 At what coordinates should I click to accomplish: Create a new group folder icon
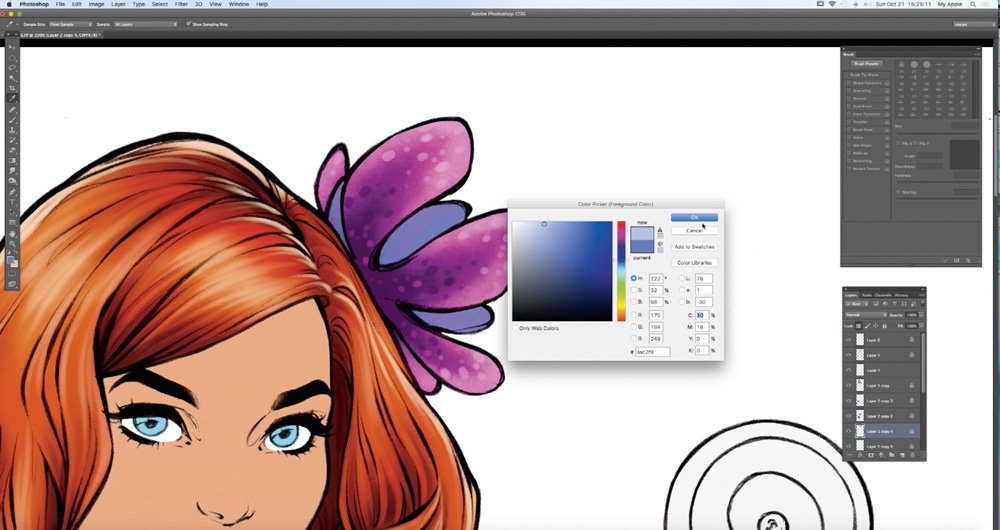pyautogui.click(x=892, y=455)
